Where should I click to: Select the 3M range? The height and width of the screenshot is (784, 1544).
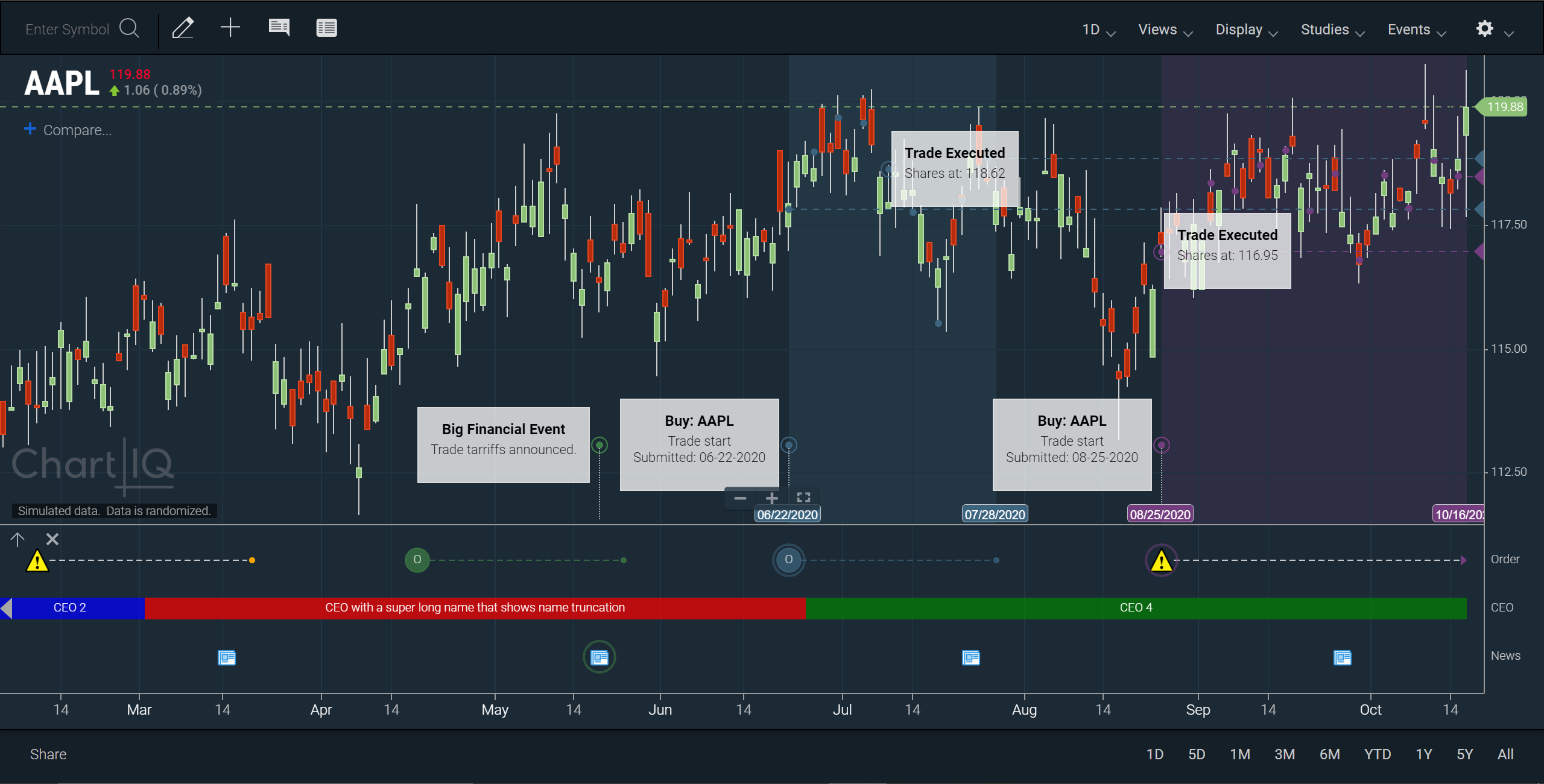(x=1285, y=754)
